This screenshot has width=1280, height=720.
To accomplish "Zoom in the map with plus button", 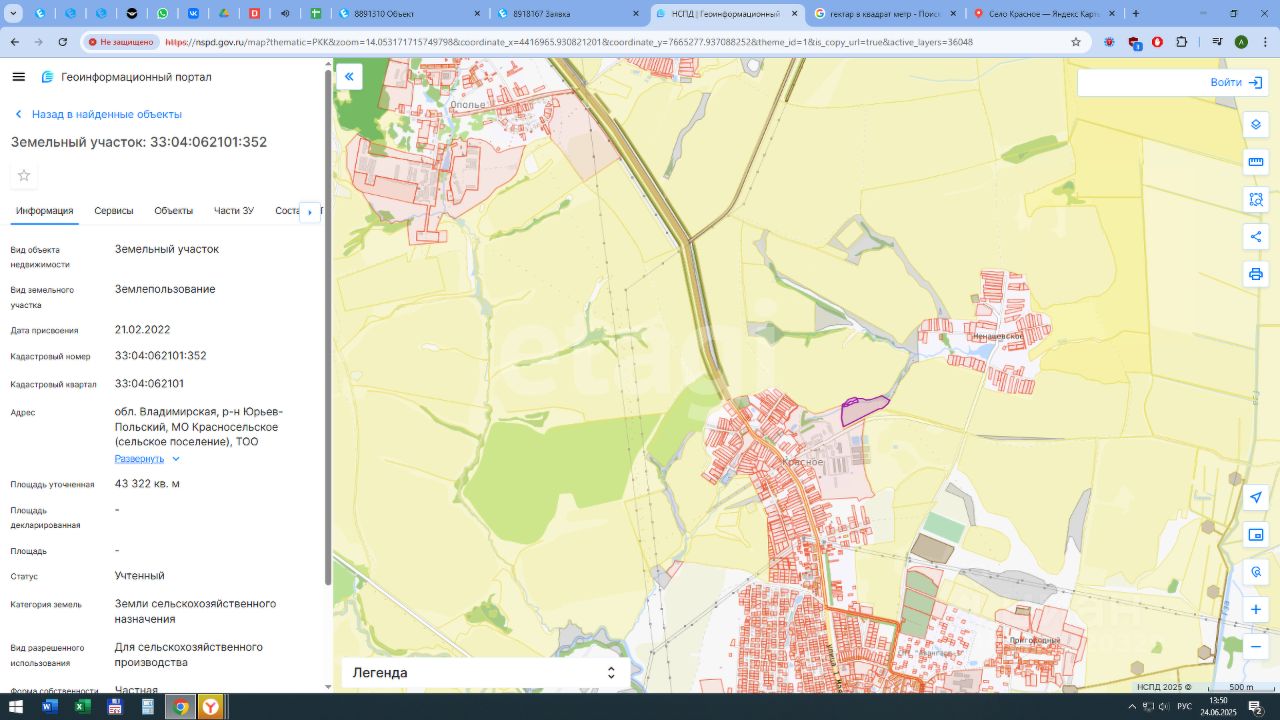I will click(x=1255, y=609).
